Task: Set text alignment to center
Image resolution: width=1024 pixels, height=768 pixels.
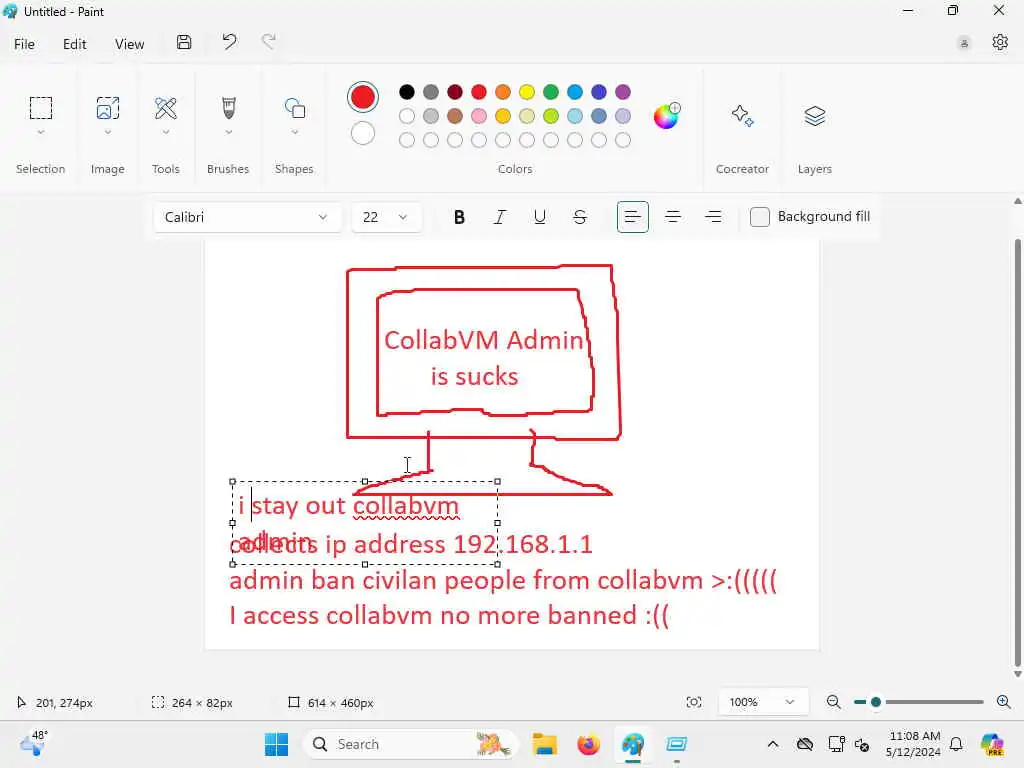Action: (x=673, y=217)
